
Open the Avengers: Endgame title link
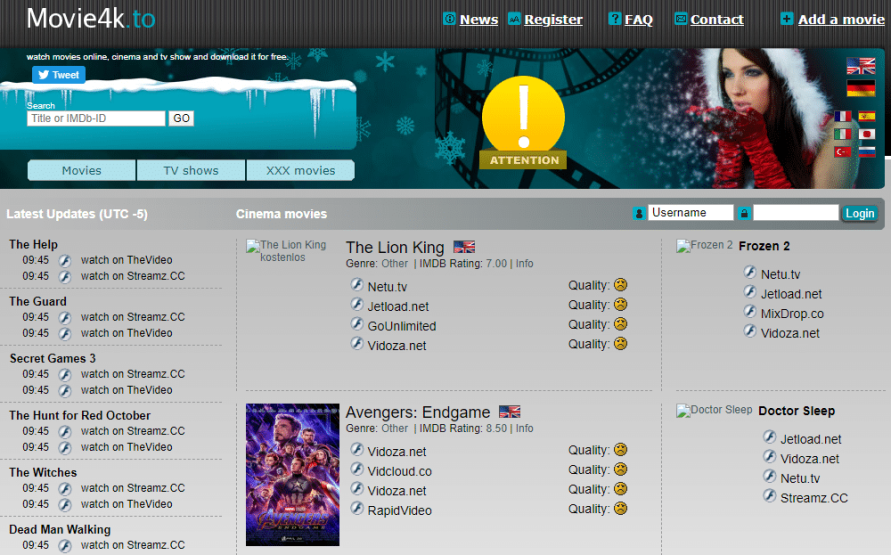418,412
